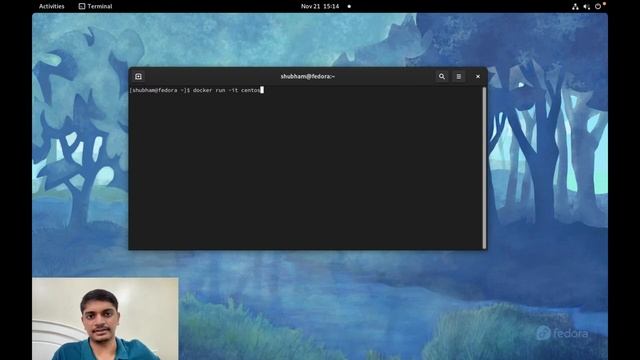This screenshot has height=360, width=640.
Task: Open the Activities overview
Action: (51, 6)
